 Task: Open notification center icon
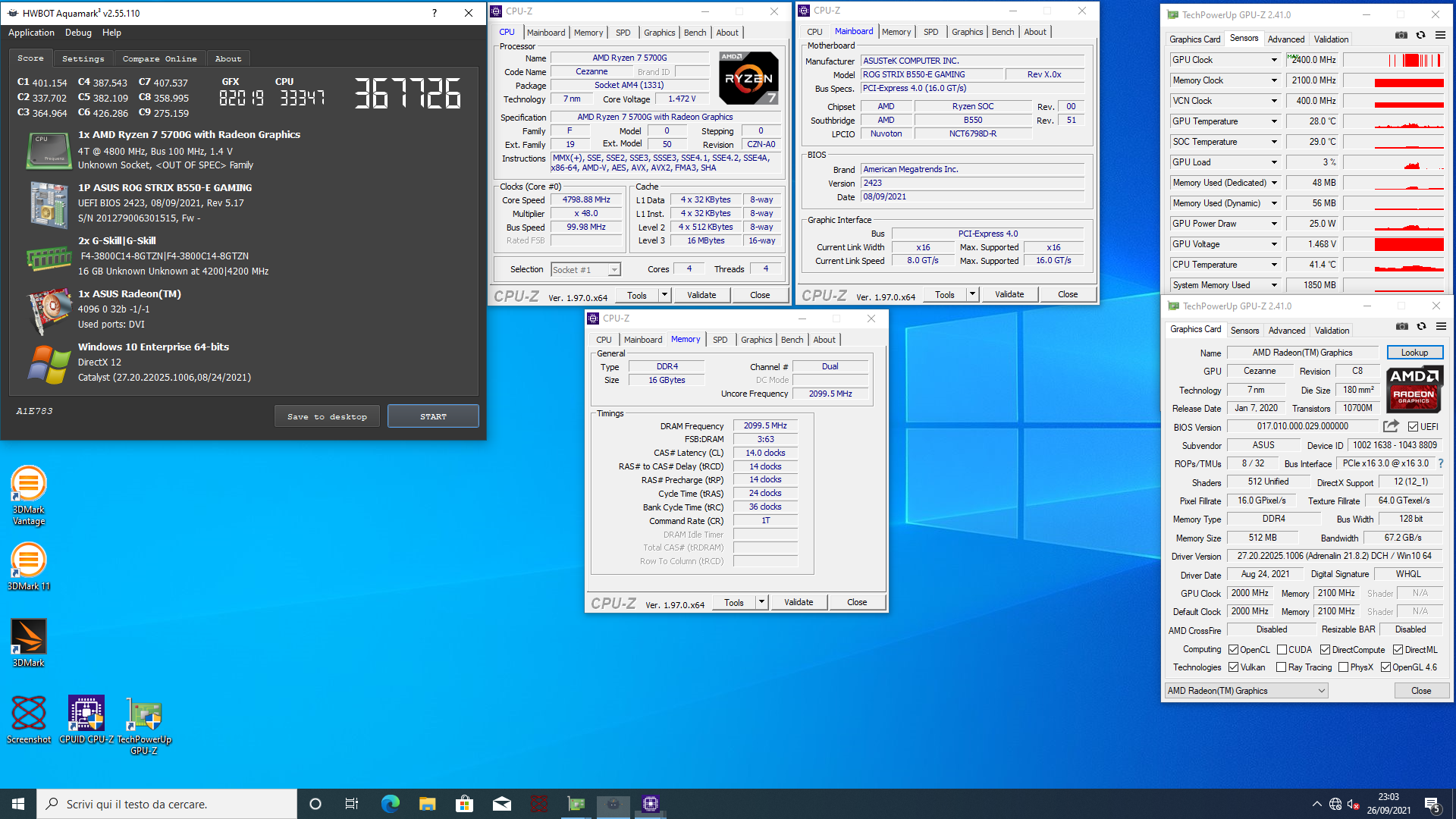1432,805
